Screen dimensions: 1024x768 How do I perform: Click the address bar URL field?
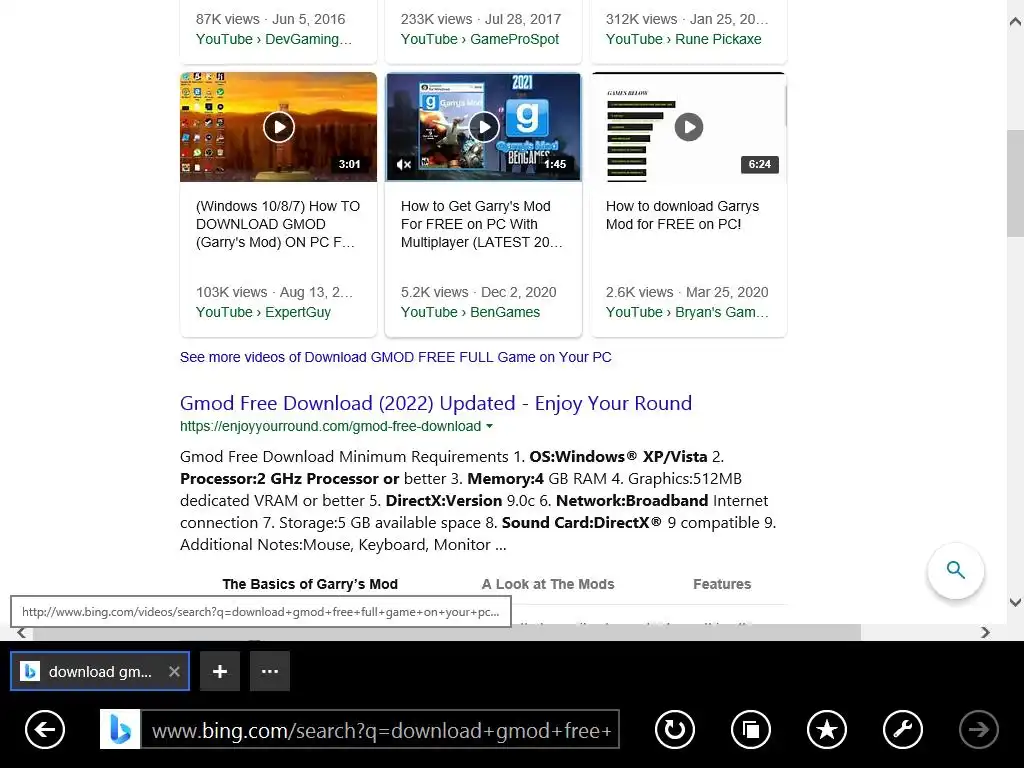380,729
